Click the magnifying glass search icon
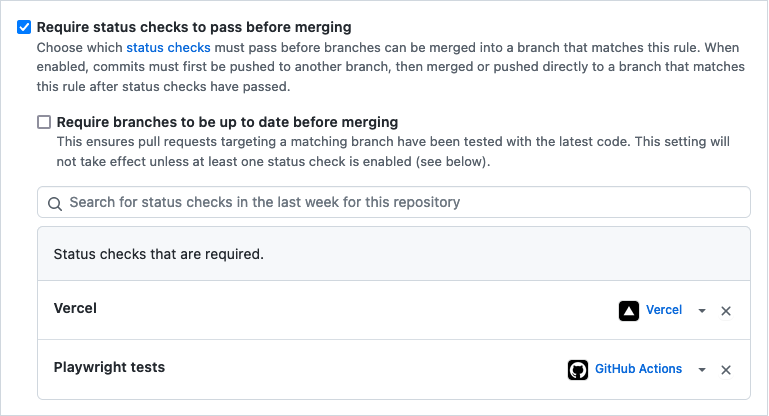Viewport: 769px width, 416px height. click(54, 203)
